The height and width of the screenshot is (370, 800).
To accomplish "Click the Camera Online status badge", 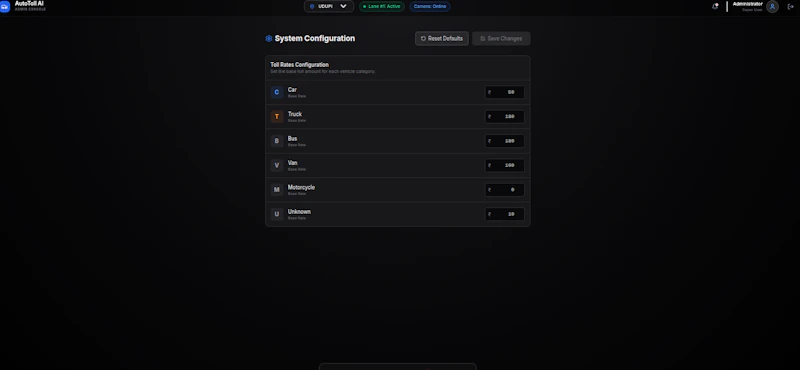I will click(x=430, y=7).
